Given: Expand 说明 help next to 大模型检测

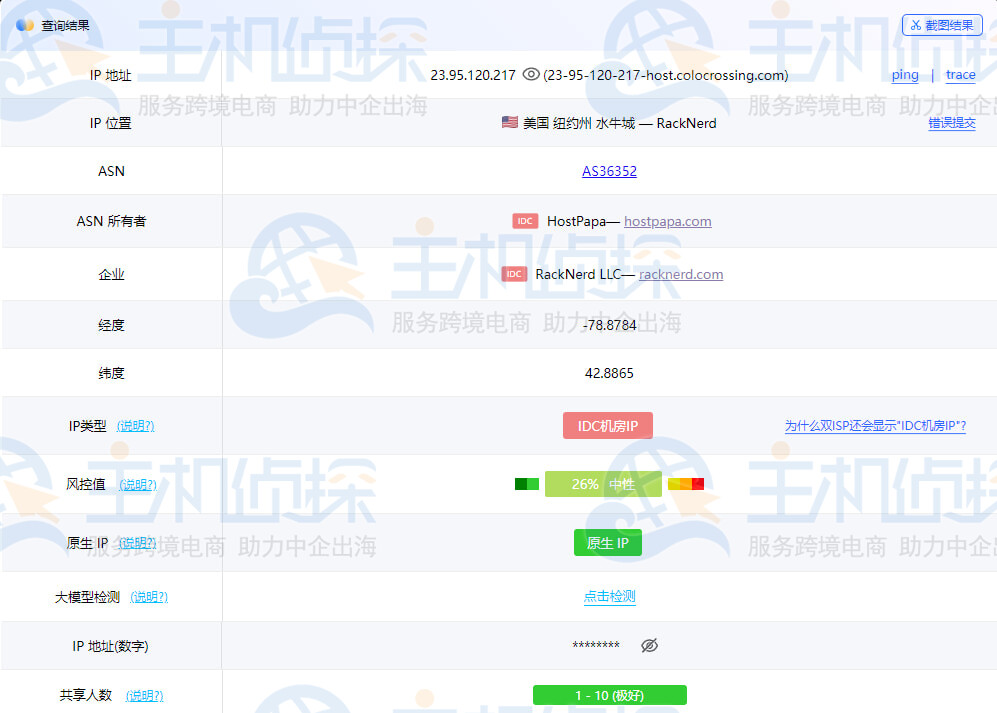Looking at the screenshot, I should tap(149, 597).
